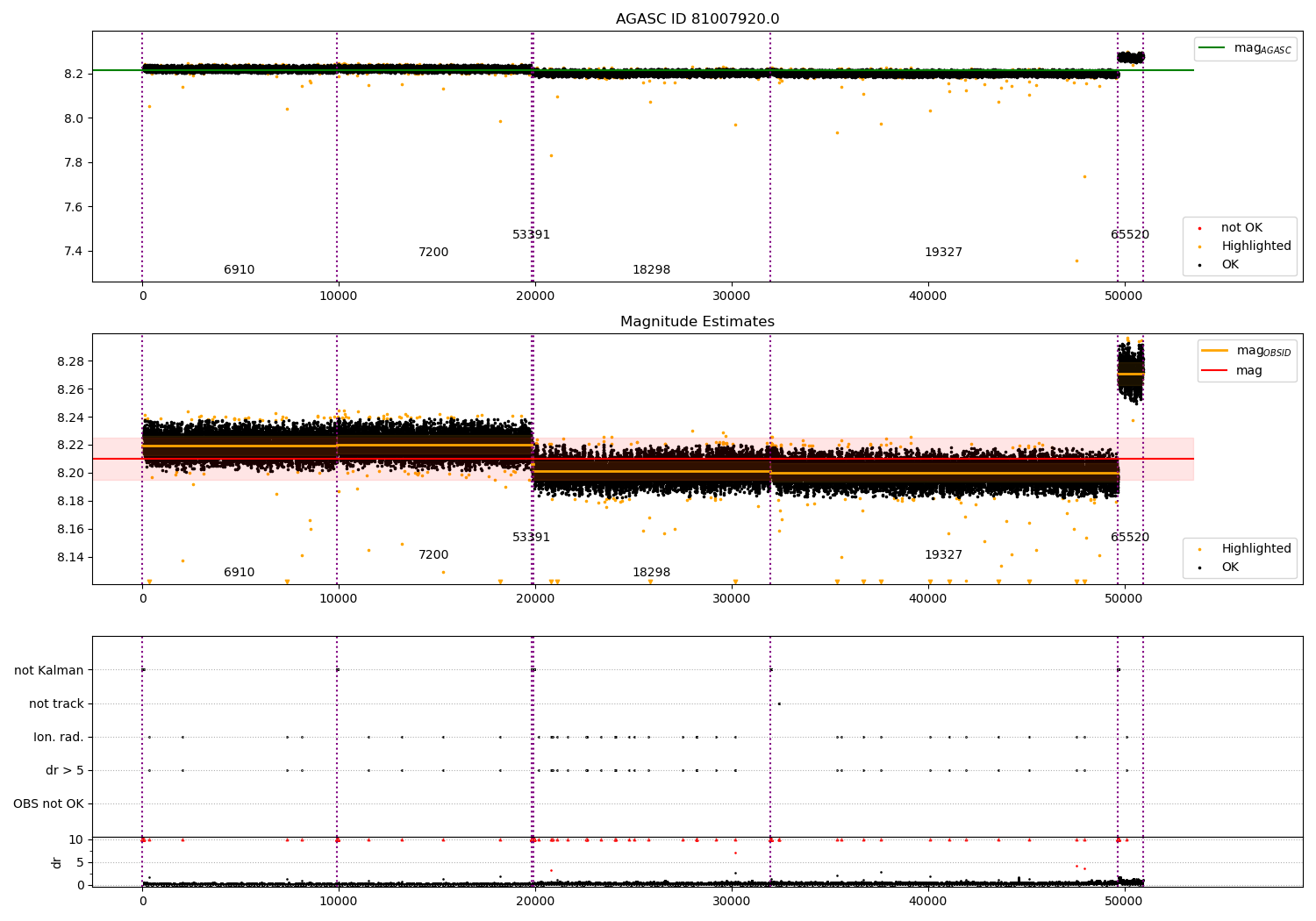1316x921 pixels.
Task: Click the 8.18 y-tick in Magnitude Estimates
Action: click(71, 502)
